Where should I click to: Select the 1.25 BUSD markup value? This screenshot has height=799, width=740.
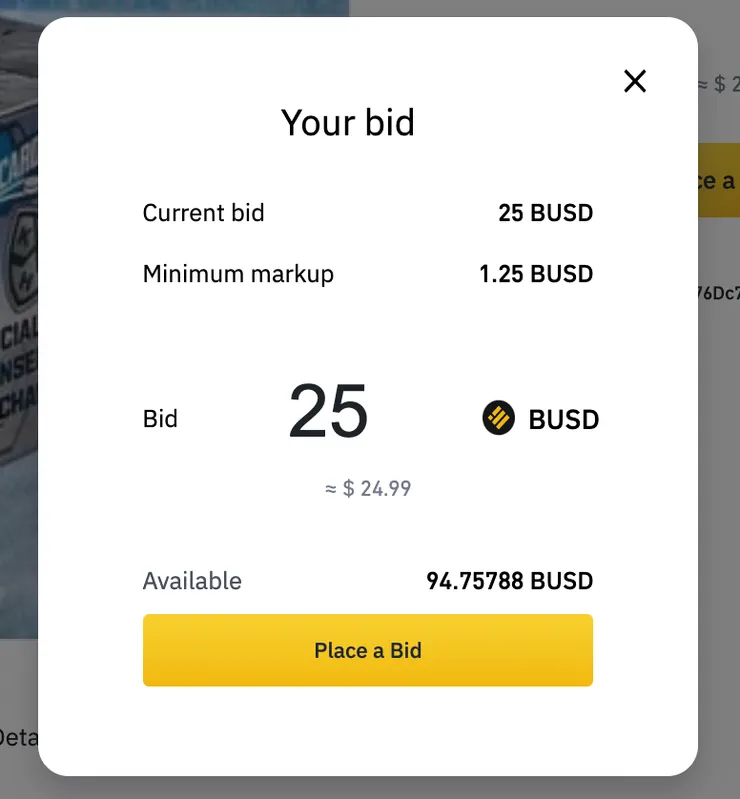(x=536, y=274)
